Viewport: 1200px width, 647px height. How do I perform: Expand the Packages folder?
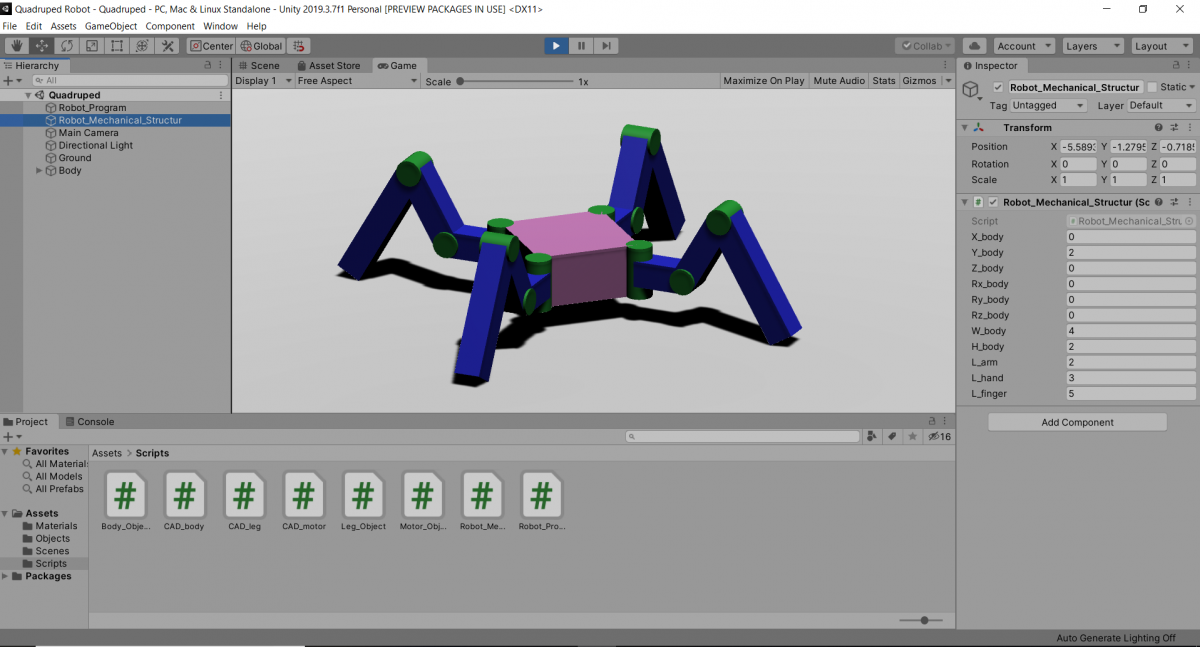point(6,577)
